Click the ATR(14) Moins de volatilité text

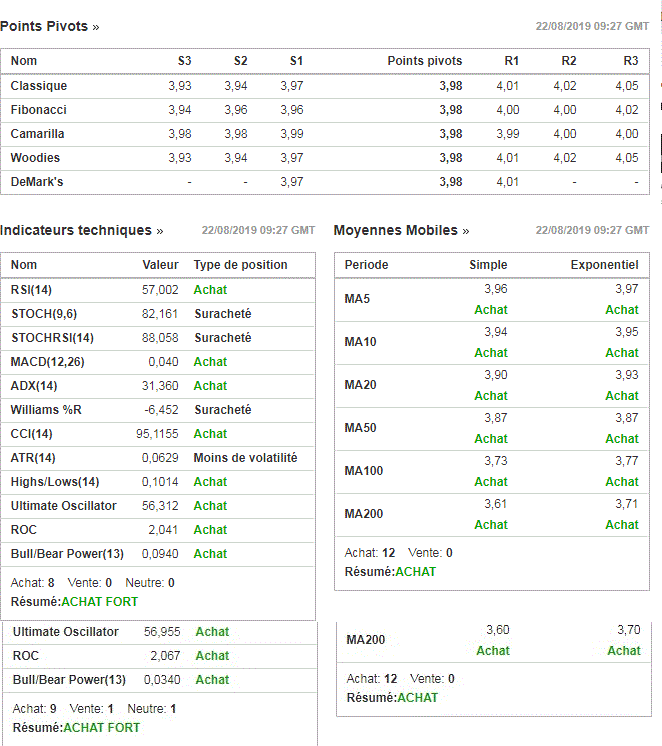click(x=245, y=458)
